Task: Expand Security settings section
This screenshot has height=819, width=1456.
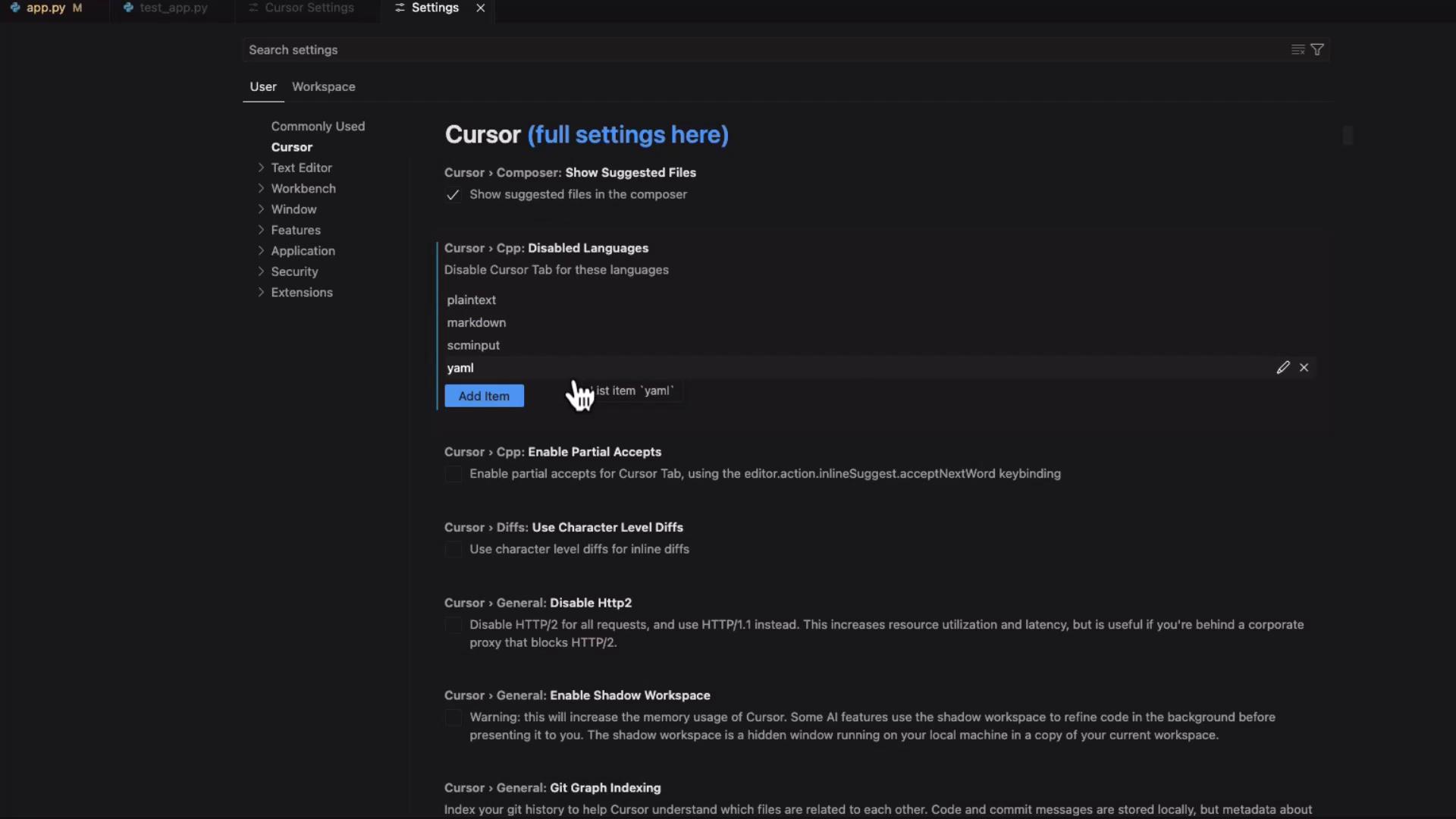Action: [x=261, y=271]
